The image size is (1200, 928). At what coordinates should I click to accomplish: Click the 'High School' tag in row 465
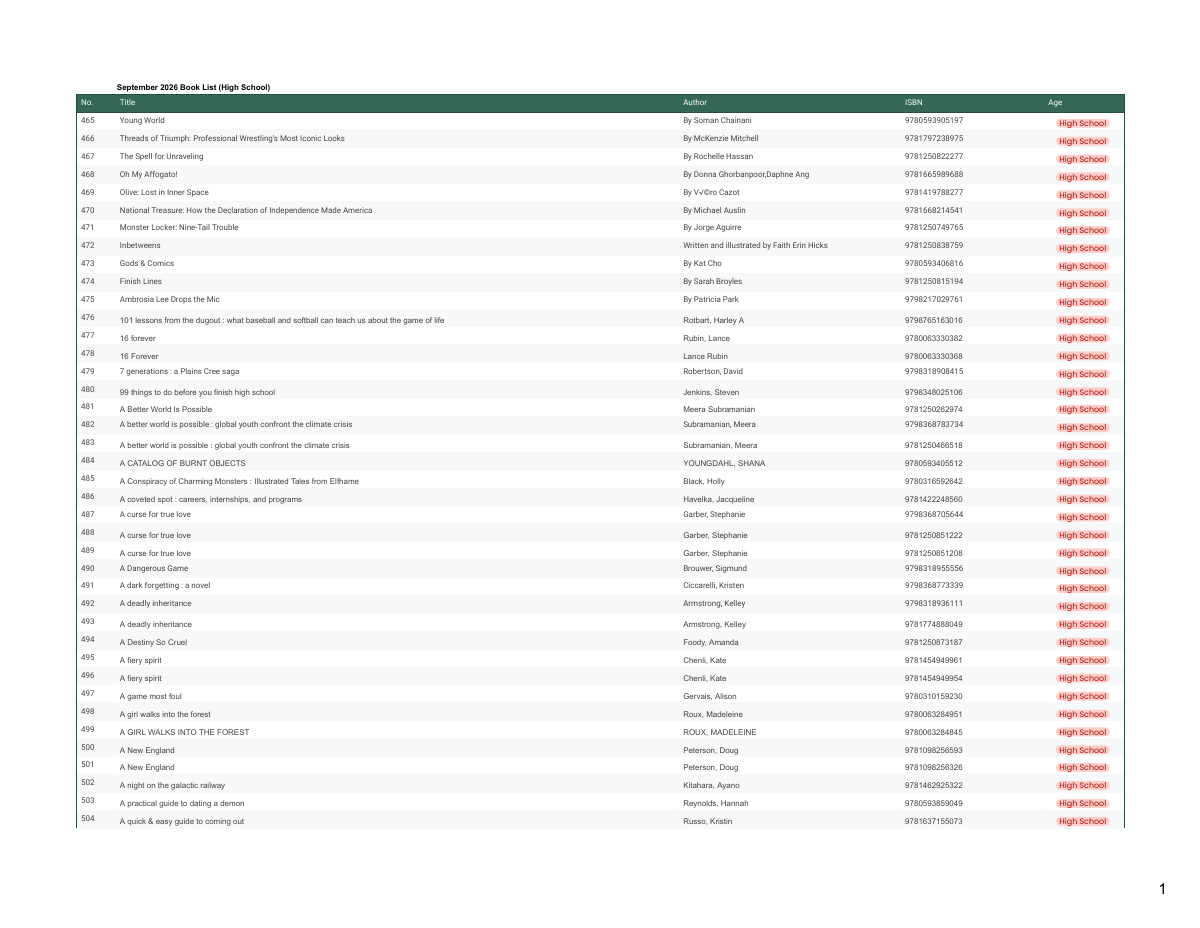(1082, 123)
